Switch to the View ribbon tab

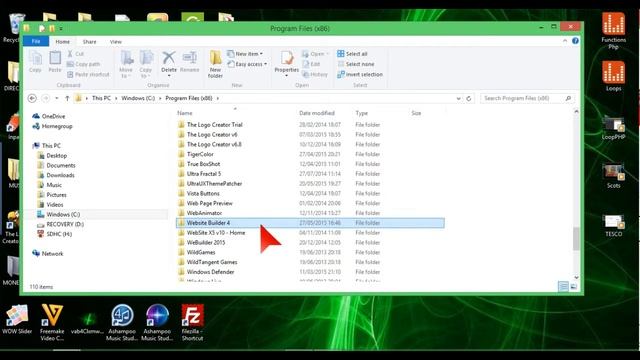coord(116,42)
